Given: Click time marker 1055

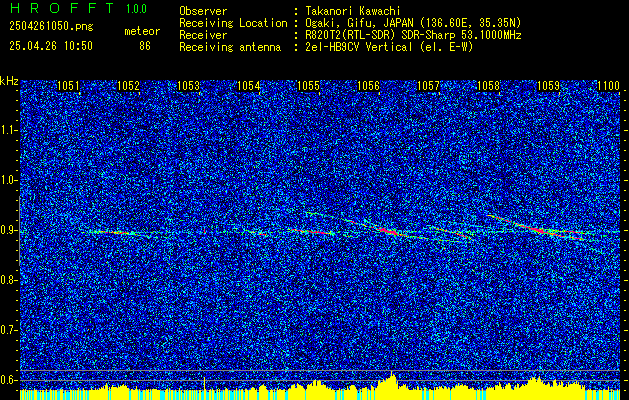Looking at the screenshot, I should [x=308, y=86].
